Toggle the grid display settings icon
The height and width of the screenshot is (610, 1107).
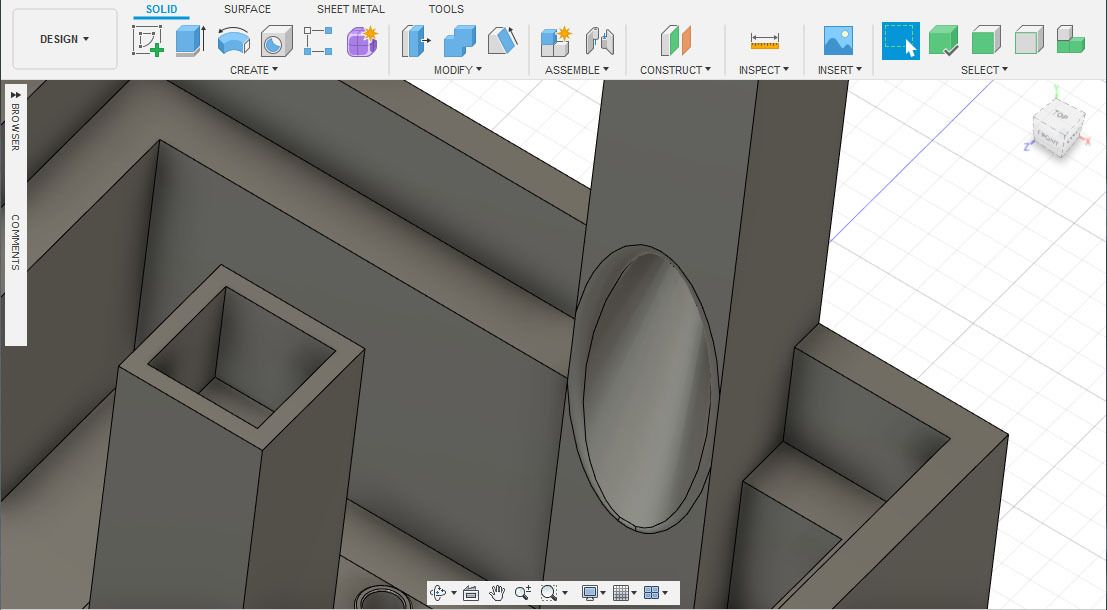tap(622, 592)
